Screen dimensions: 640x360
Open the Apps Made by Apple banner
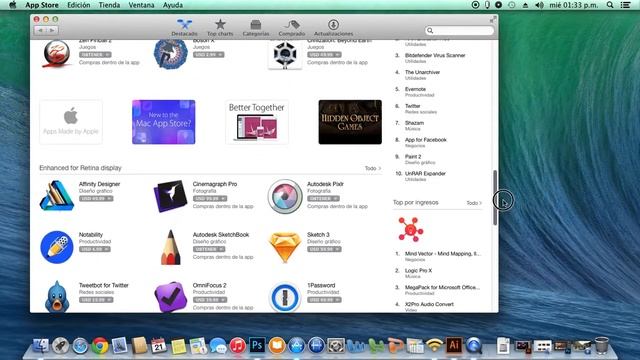click(x=71, y=122)
